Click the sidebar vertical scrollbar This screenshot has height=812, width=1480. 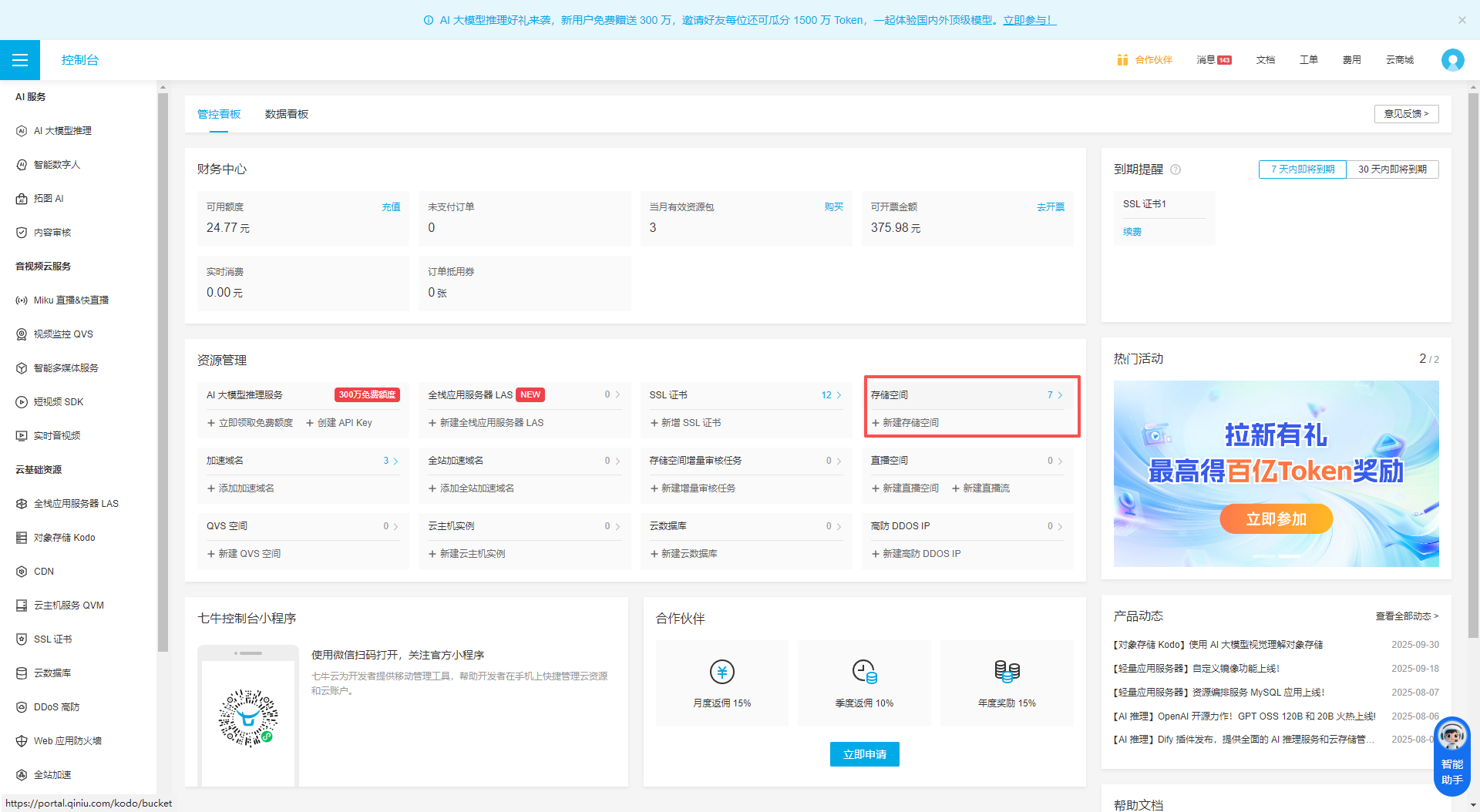[163, 370]
